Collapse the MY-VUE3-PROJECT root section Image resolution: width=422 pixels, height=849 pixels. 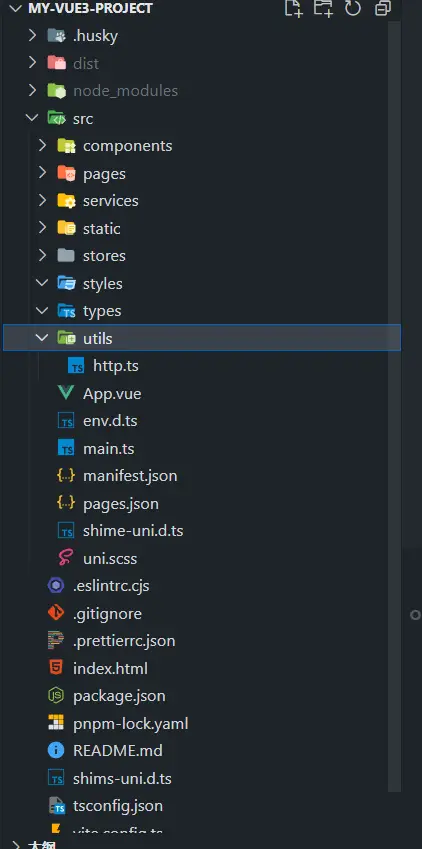coord(16,8)
